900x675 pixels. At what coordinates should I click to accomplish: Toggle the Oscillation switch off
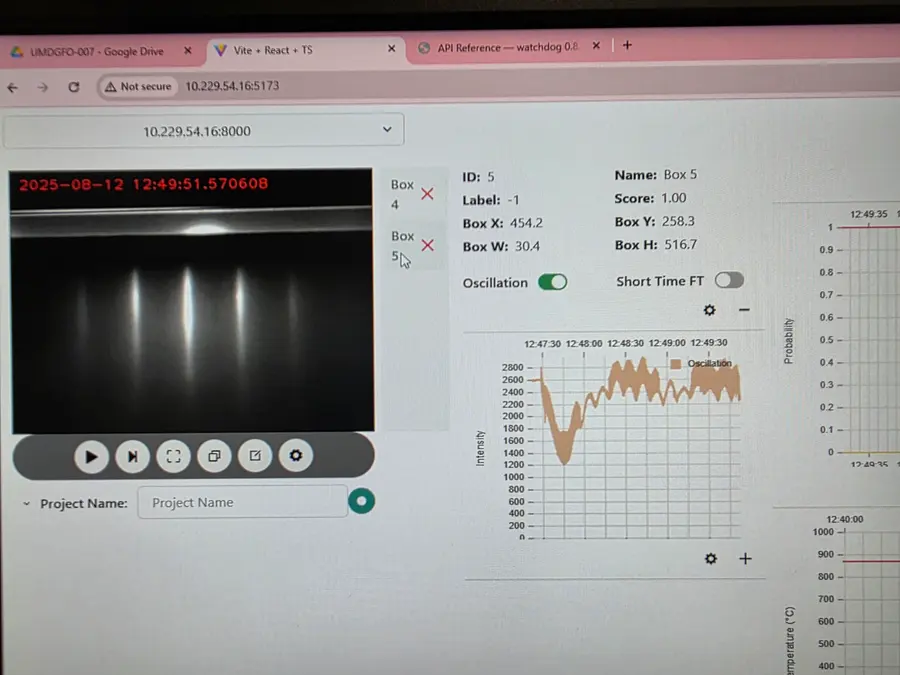coord(553,282)
